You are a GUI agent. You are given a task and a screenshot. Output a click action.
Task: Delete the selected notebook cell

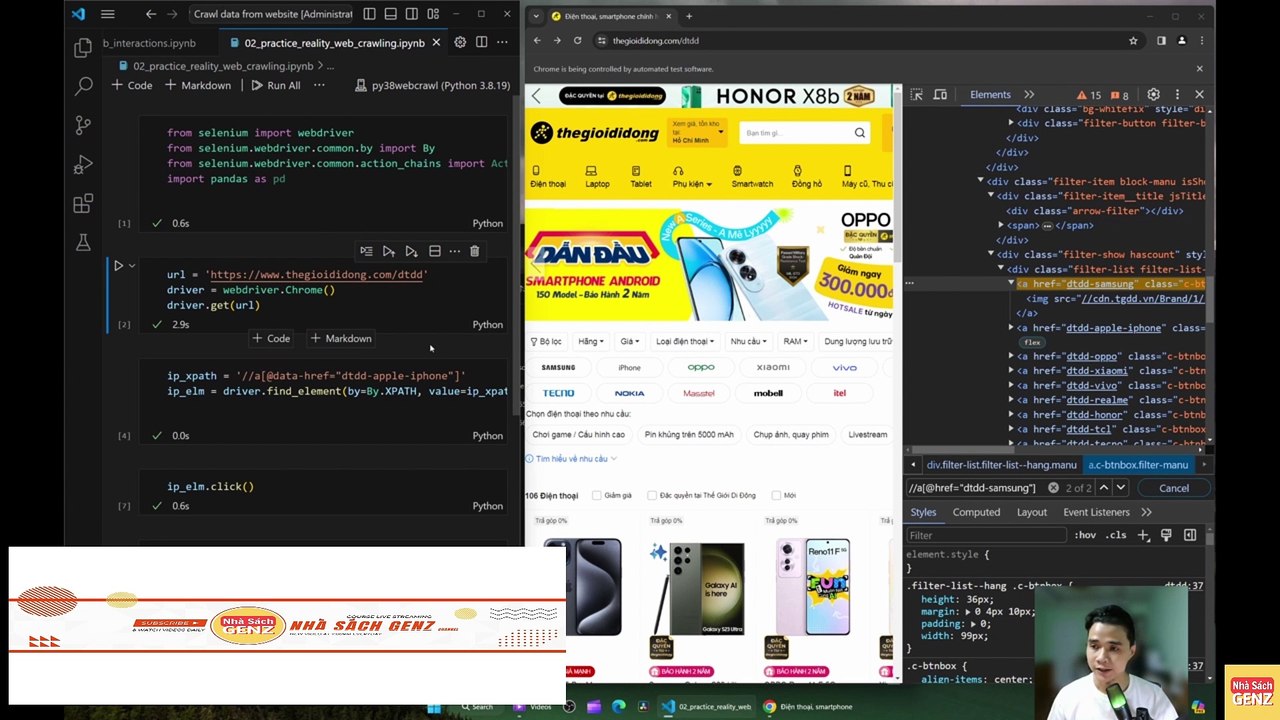(x=474, y=251)
